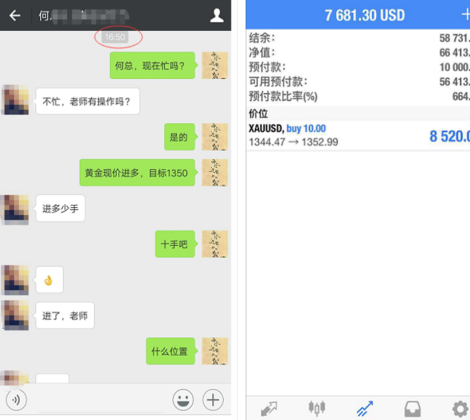Screen dimensions: 470x420
Task: Open the quotes tab with arrows icon
Action: click(x=269, y=409)
